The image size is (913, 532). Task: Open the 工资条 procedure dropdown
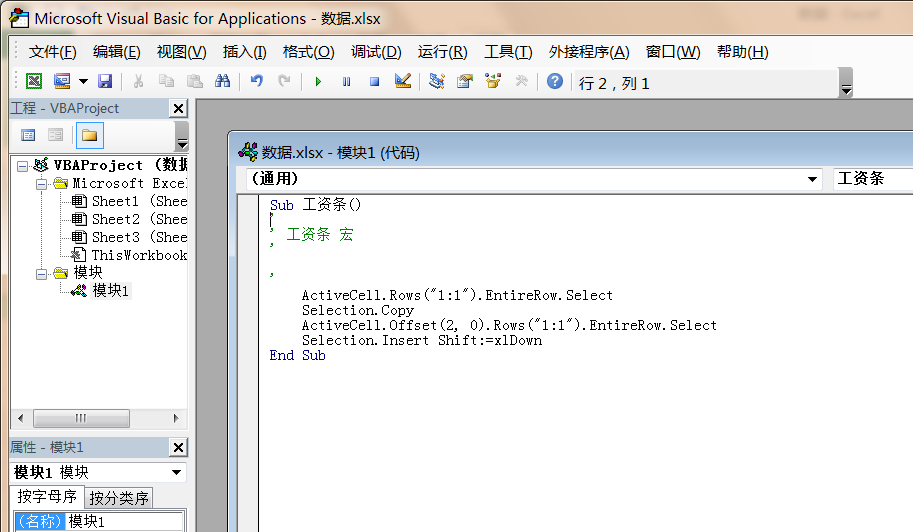(872, 179)
